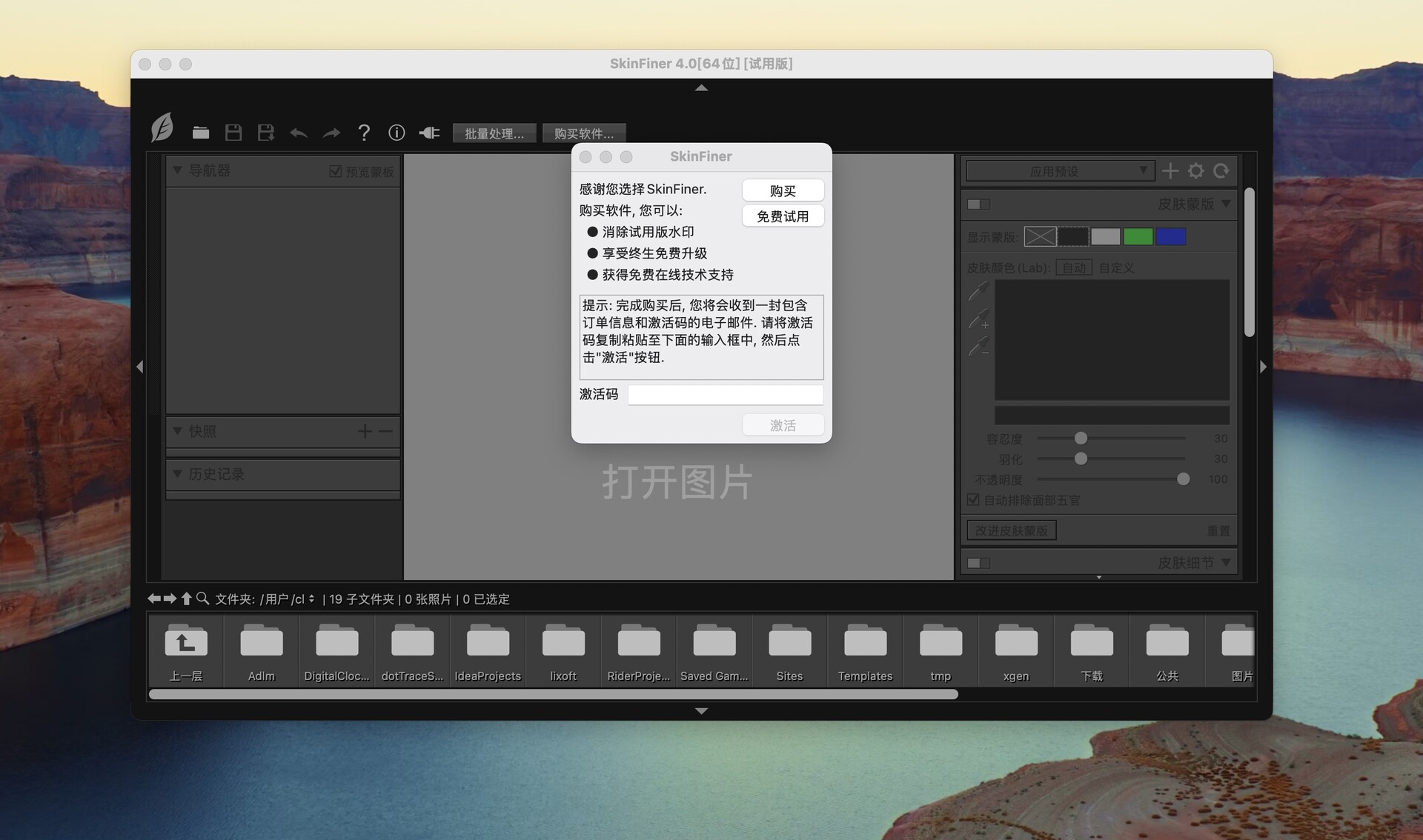Click the plug-in install icon

[429, 133]
